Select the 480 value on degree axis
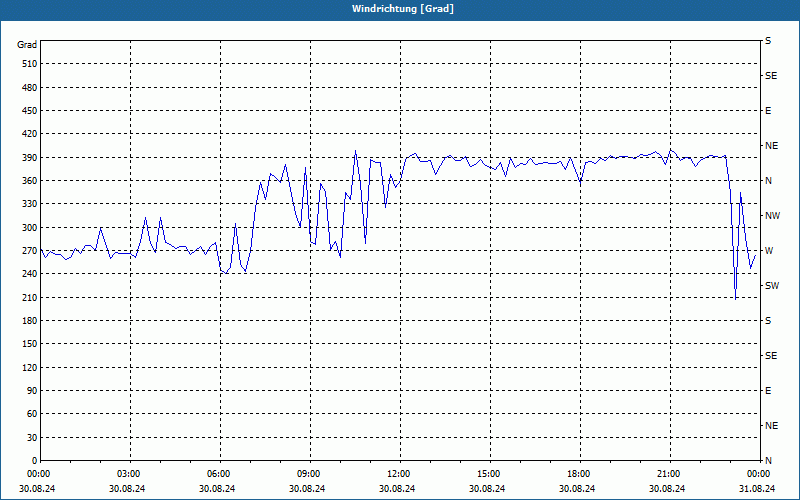Screen dimensions: 800x500 click(x=30, y=88)
